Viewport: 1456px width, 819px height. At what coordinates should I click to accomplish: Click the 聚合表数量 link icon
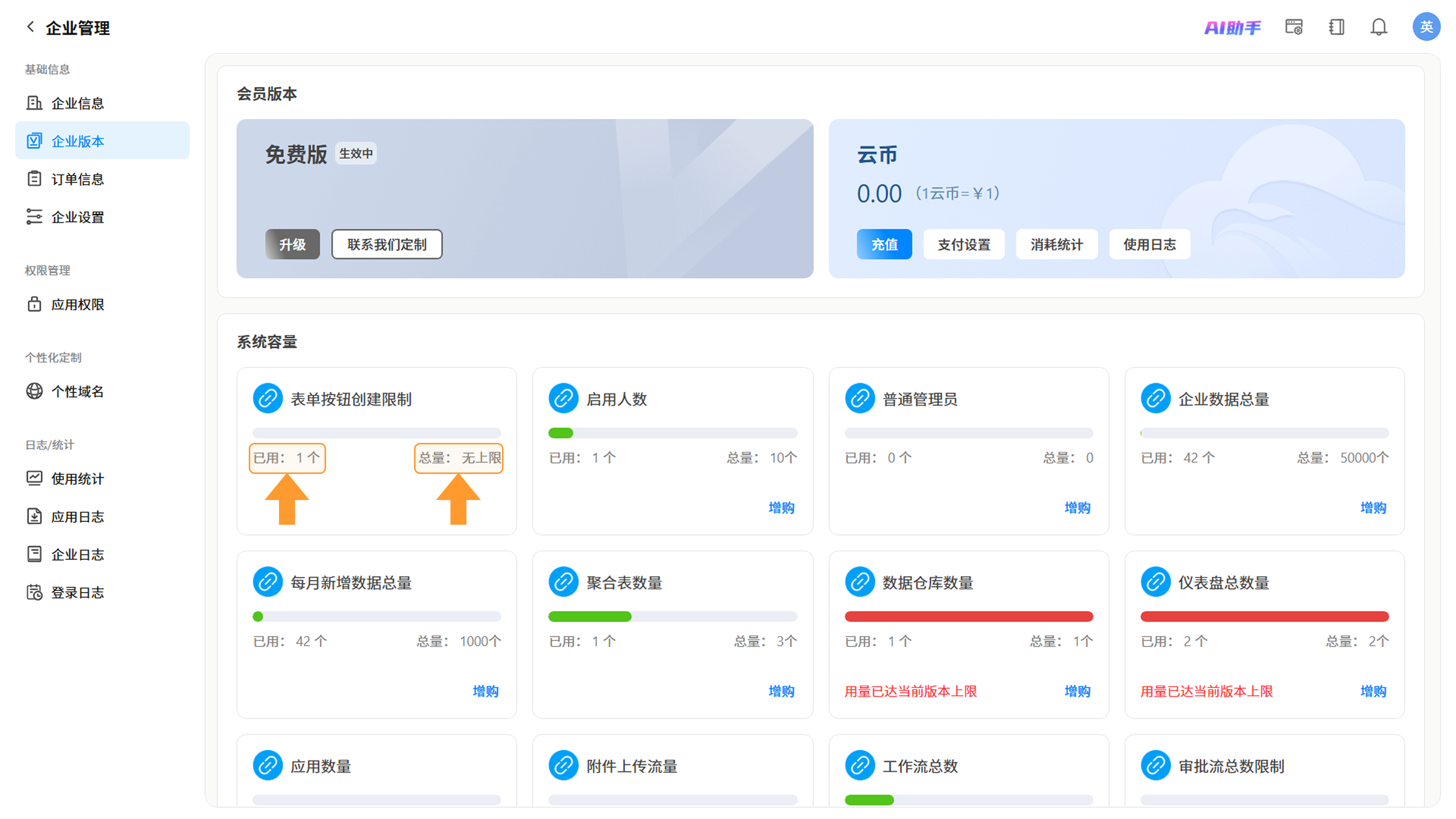coord(563,582)
